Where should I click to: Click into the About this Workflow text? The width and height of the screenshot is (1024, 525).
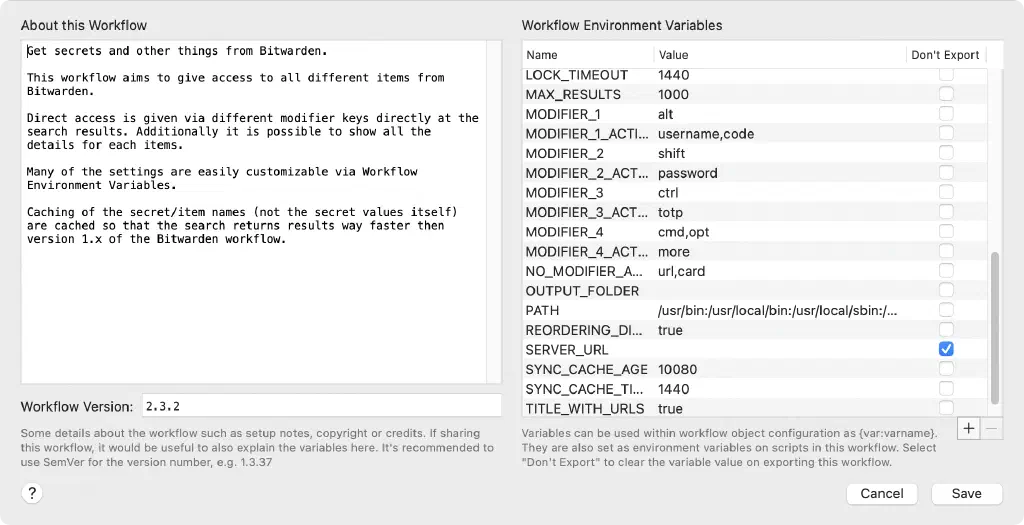pos(254,212)
